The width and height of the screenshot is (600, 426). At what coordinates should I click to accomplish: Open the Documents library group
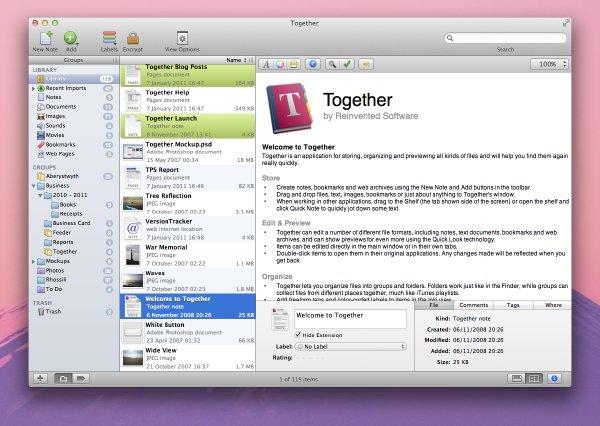click(x=74, y=107)
